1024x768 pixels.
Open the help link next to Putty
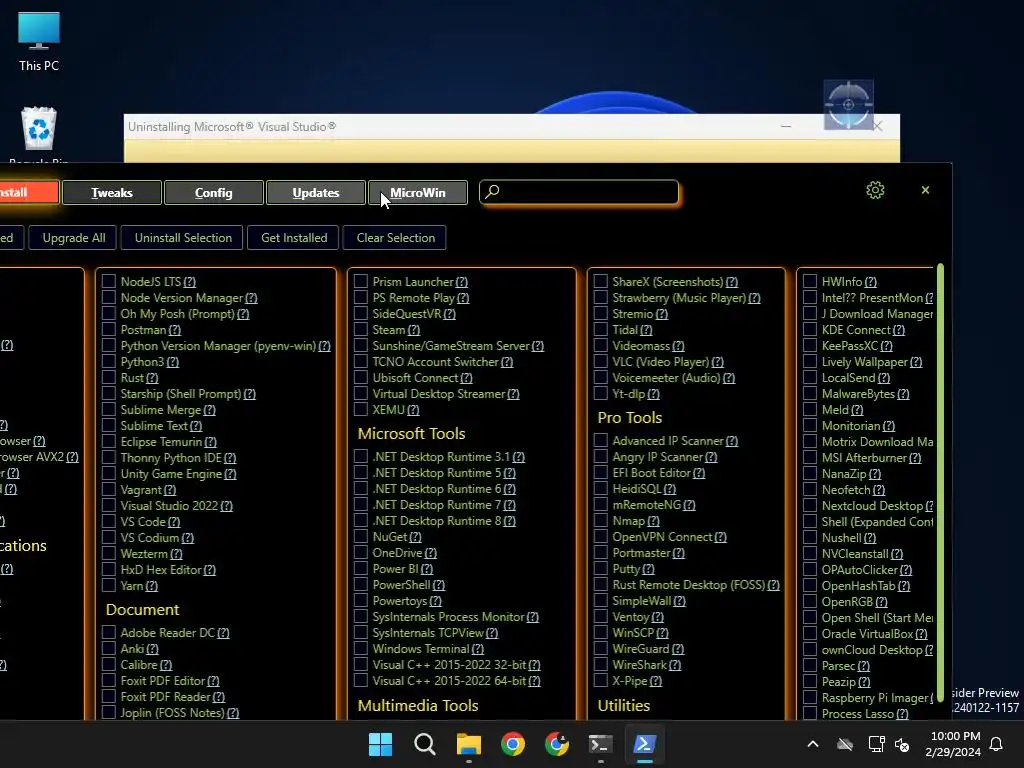(x=648, y=569)
